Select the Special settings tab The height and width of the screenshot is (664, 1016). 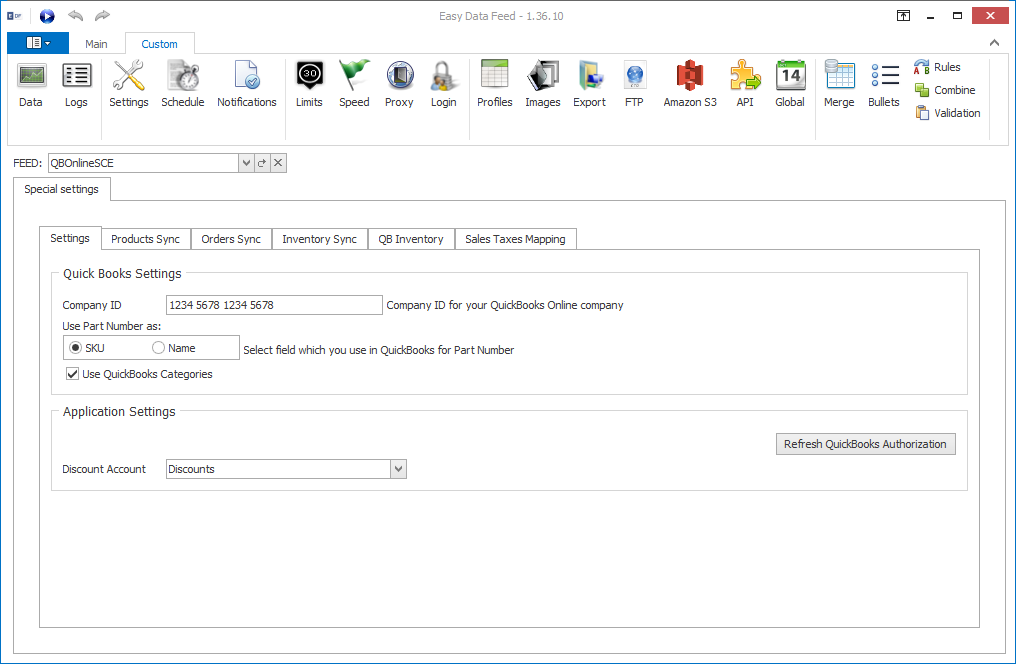(x=62, y=189)
